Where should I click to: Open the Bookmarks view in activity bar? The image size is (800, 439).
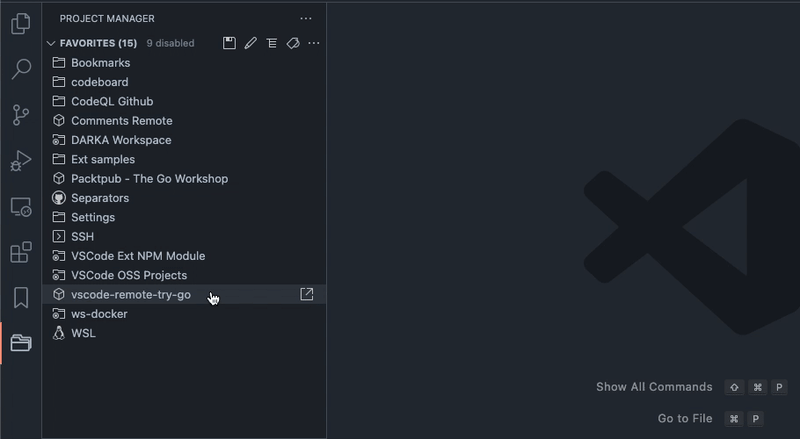(21, 298)
